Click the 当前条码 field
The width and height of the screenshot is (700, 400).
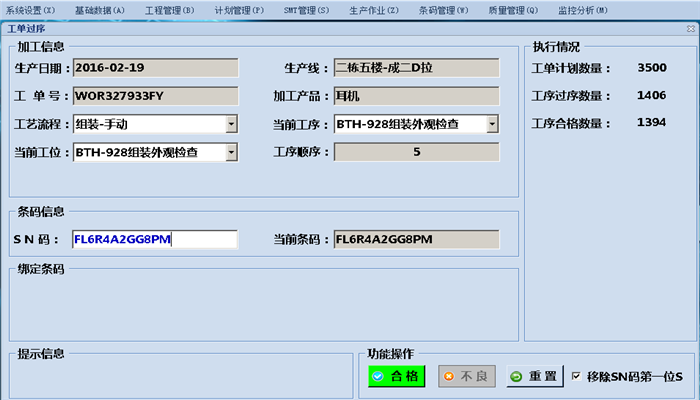[x=417, y=239]
